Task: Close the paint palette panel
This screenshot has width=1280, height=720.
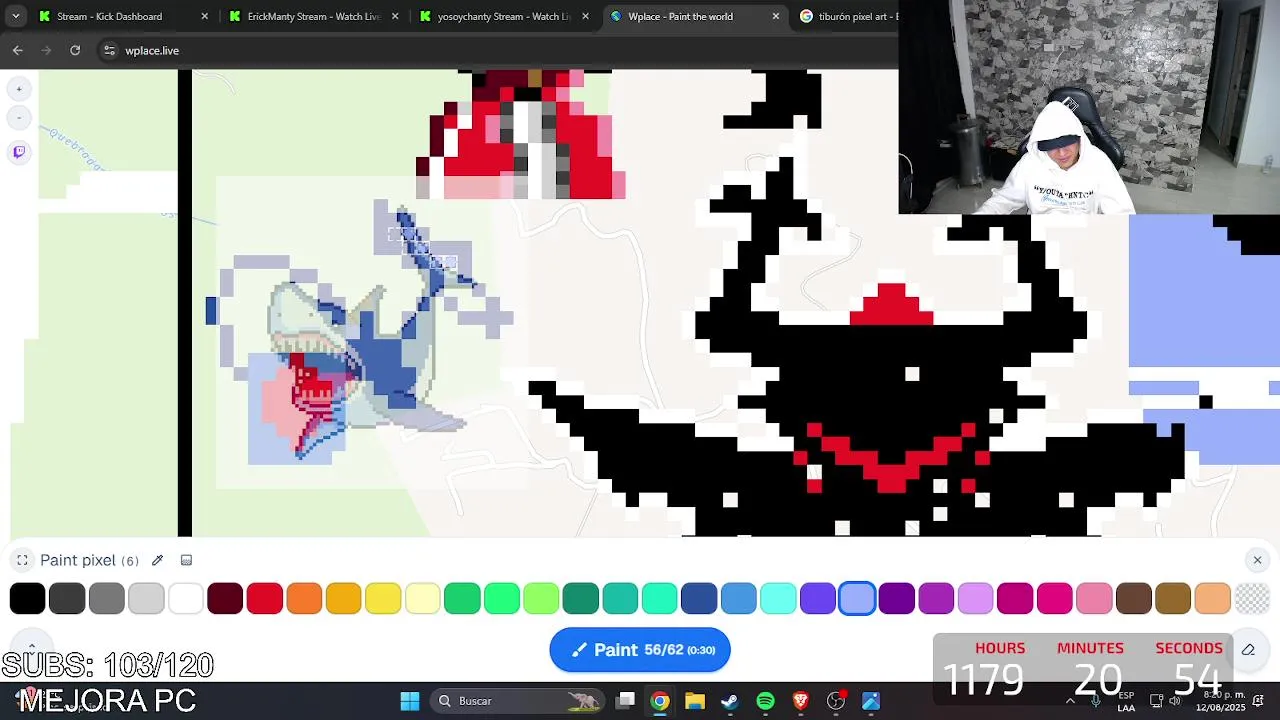Action: [x=1257, y=560]
